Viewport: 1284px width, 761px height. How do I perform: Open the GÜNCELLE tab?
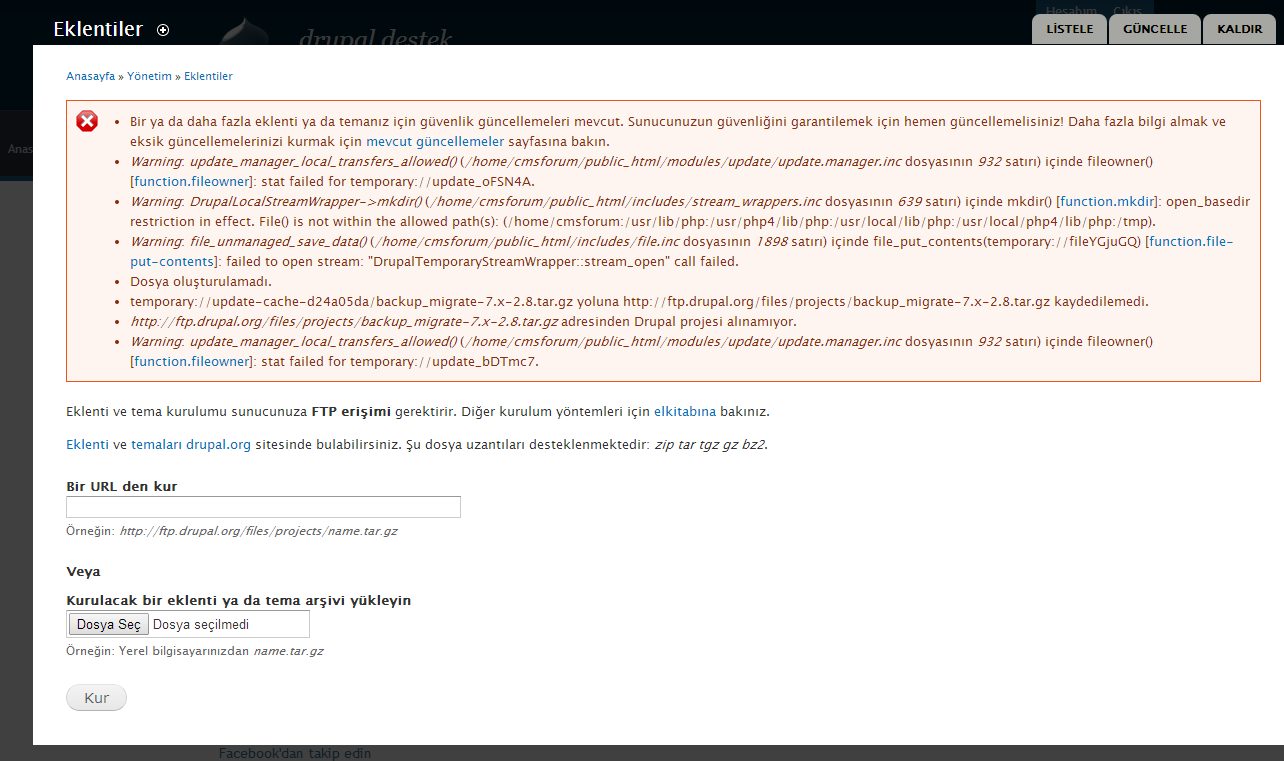click(1155, 29)
